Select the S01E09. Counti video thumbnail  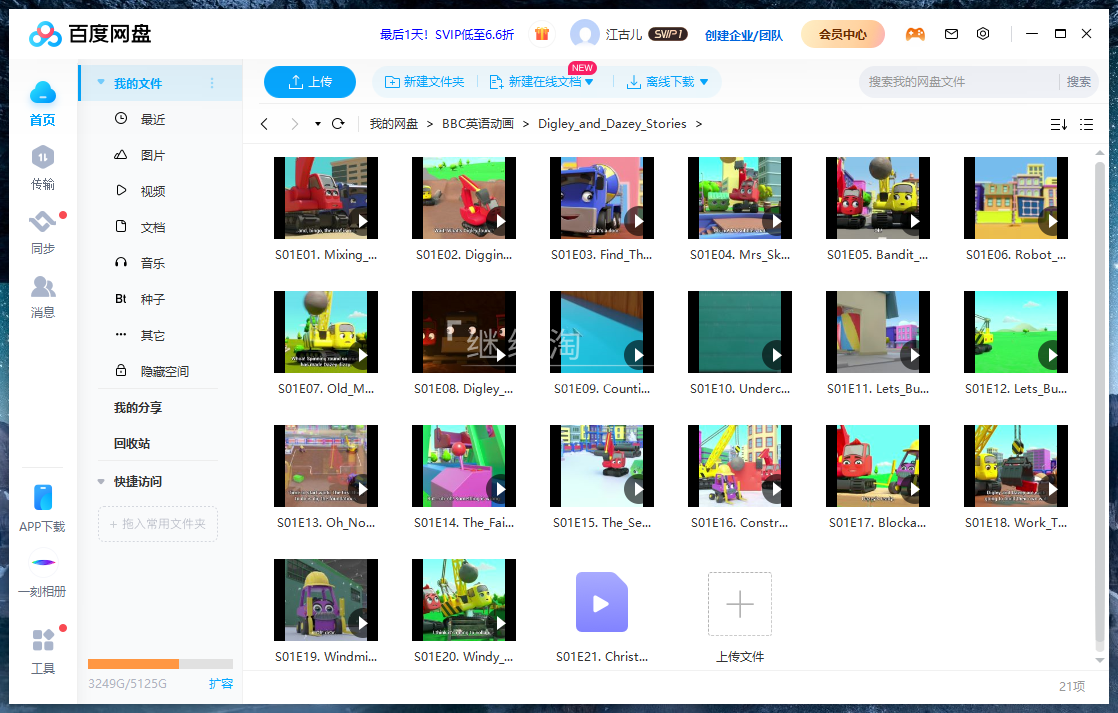[602, 332]
